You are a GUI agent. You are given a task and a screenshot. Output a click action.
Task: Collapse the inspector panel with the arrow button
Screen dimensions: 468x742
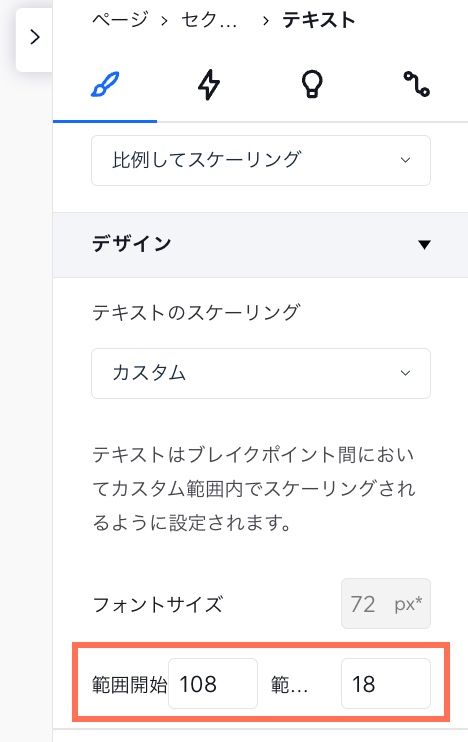pos(35,37)
